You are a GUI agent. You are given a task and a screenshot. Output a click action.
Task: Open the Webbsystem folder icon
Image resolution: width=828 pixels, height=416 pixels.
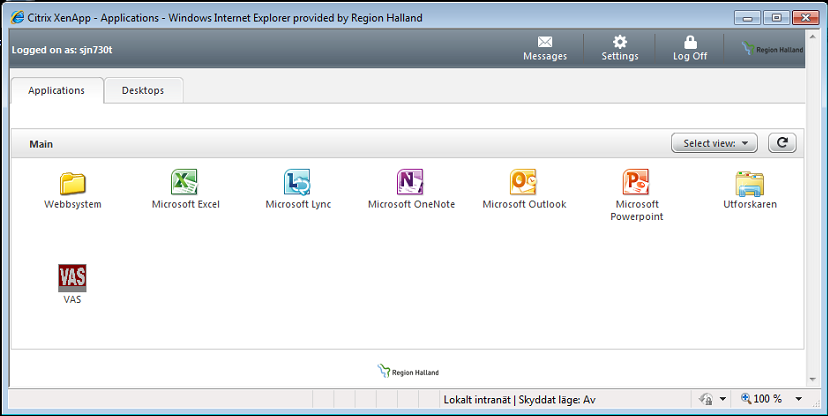tap(72, 183)
